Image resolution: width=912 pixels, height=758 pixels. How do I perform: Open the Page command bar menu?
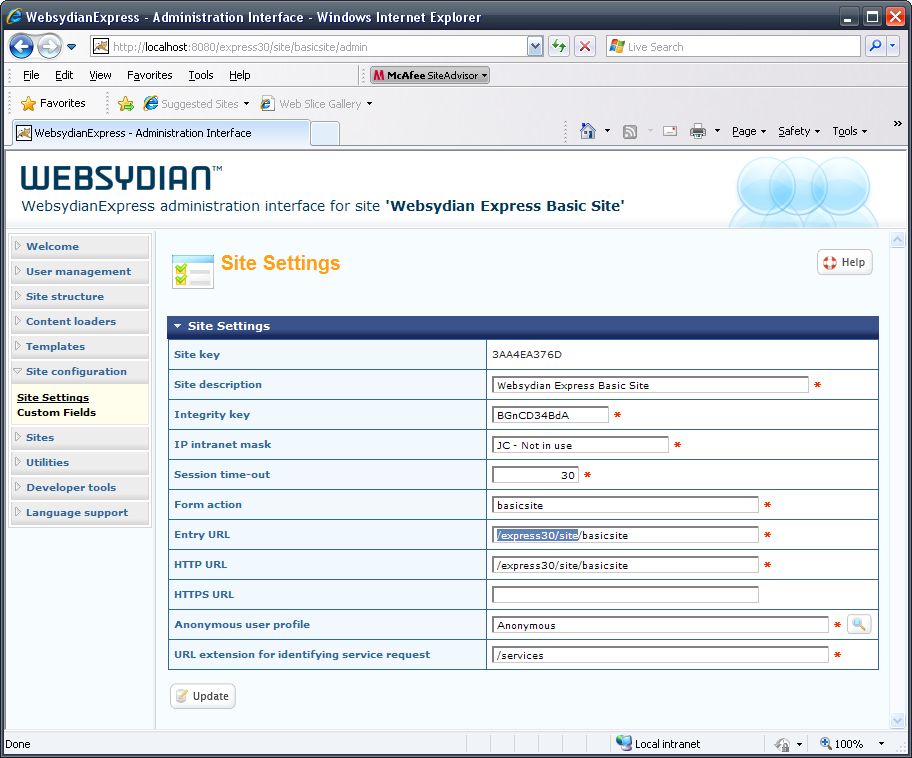pos(749,131)
